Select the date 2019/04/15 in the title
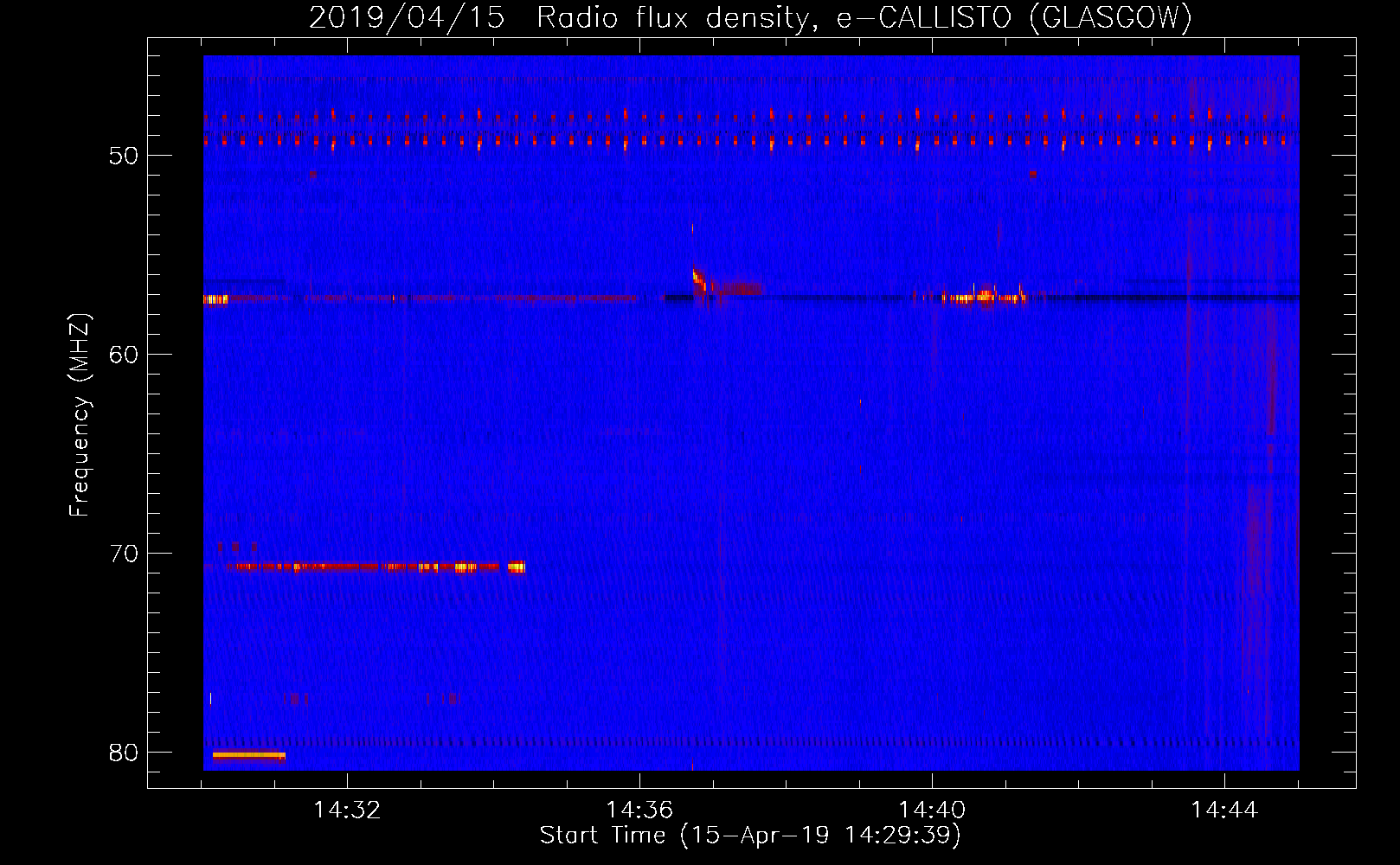This screenshot has width=1400, height=865. click(407, 18)
